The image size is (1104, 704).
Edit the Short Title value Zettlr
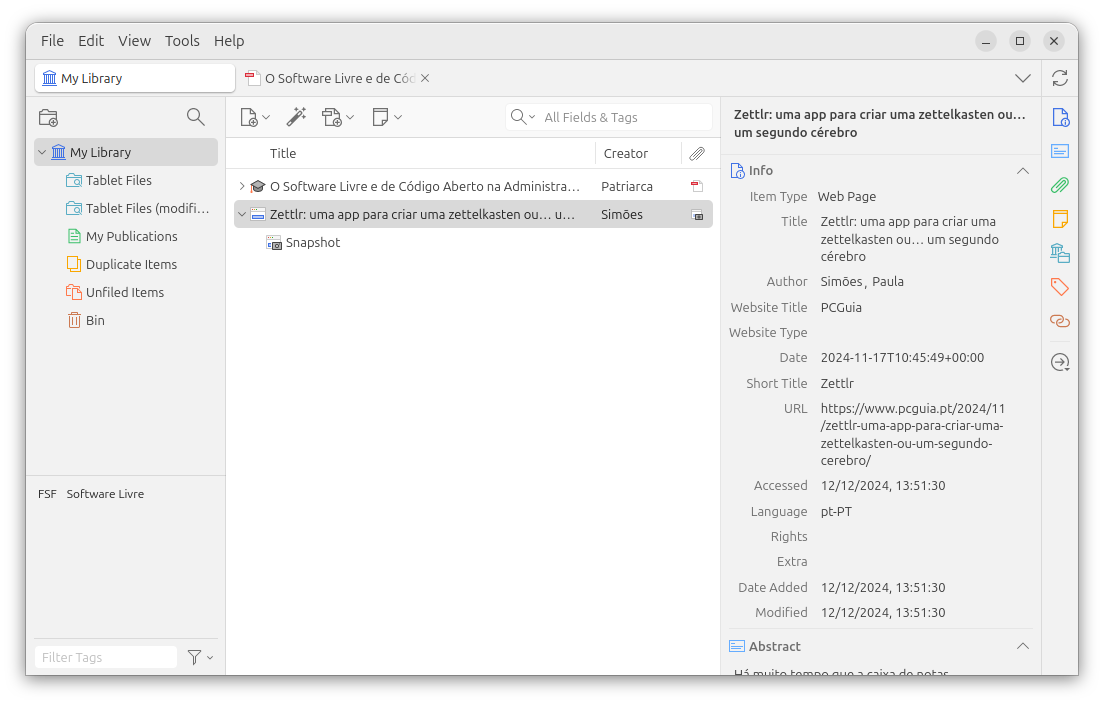(836, 383)
